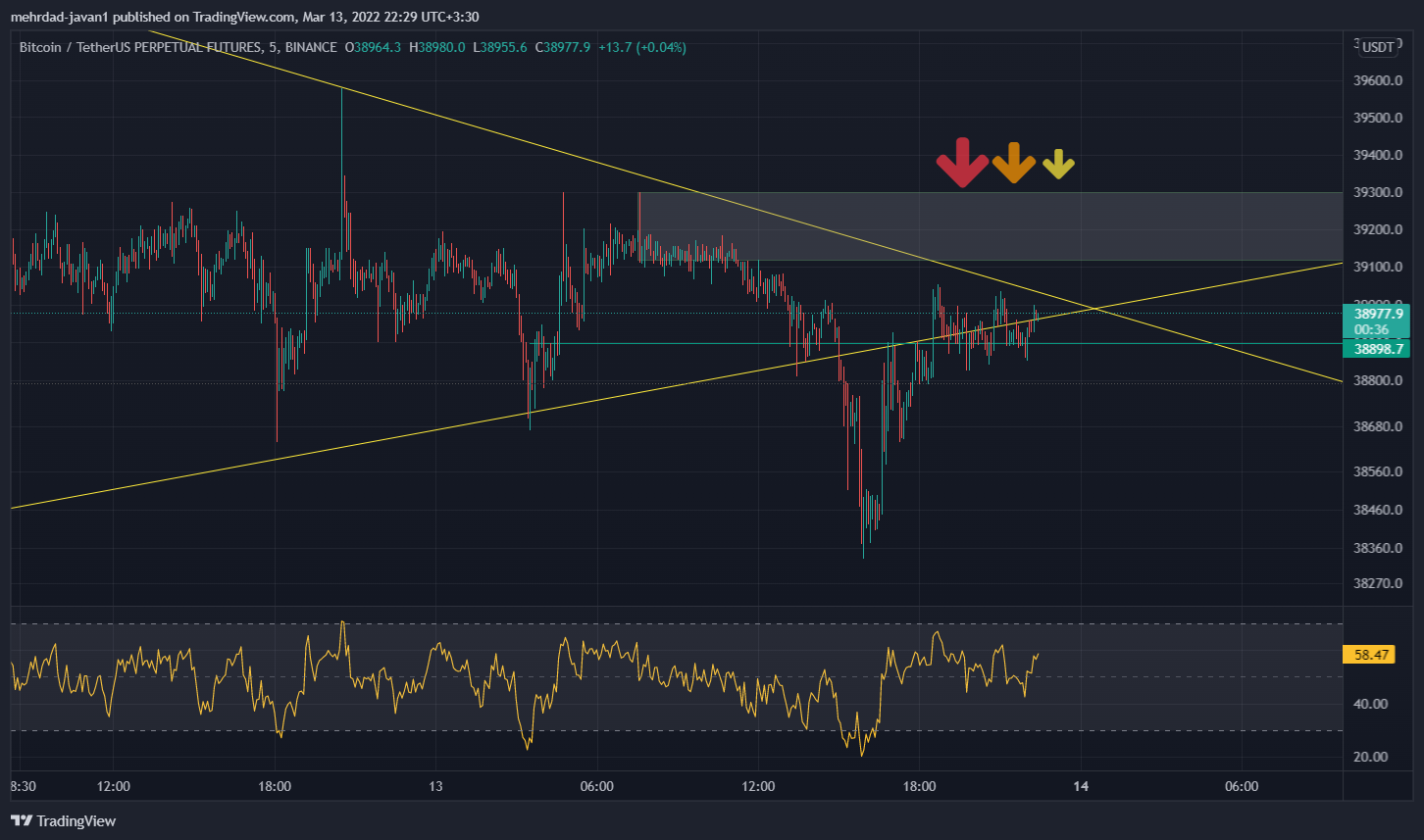Click the TradingView logo at the bottom

64,821
